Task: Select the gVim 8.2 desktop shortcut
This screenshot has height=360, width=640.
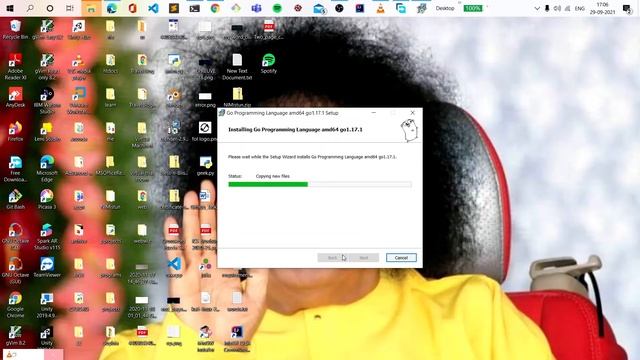Action: pyautogui.click(x=16, y=336)
